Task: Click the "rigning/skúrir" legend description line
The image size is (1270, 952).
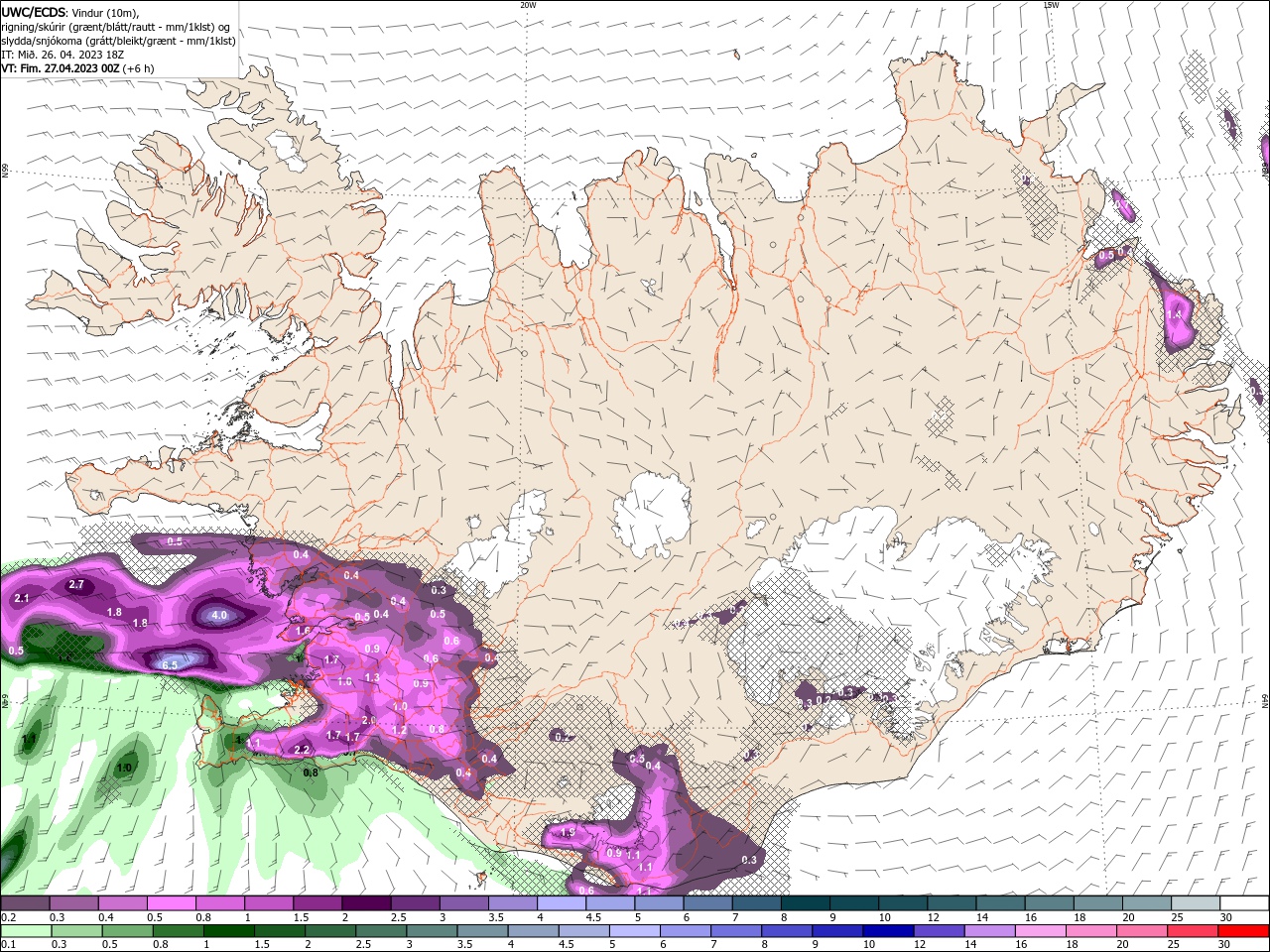Action: (116, 27)
